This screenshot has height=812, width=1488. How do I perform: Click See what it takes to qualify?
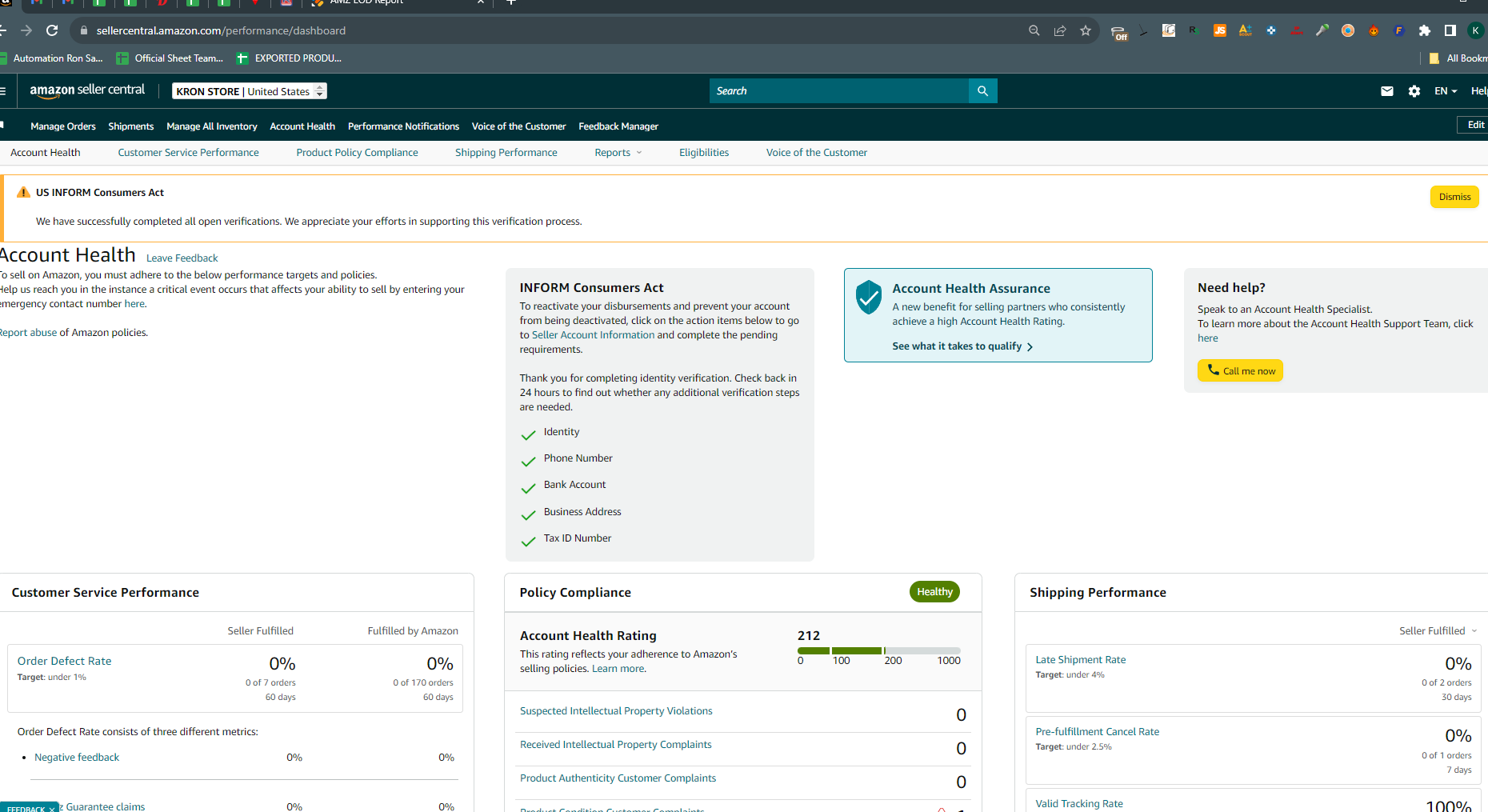962,346
